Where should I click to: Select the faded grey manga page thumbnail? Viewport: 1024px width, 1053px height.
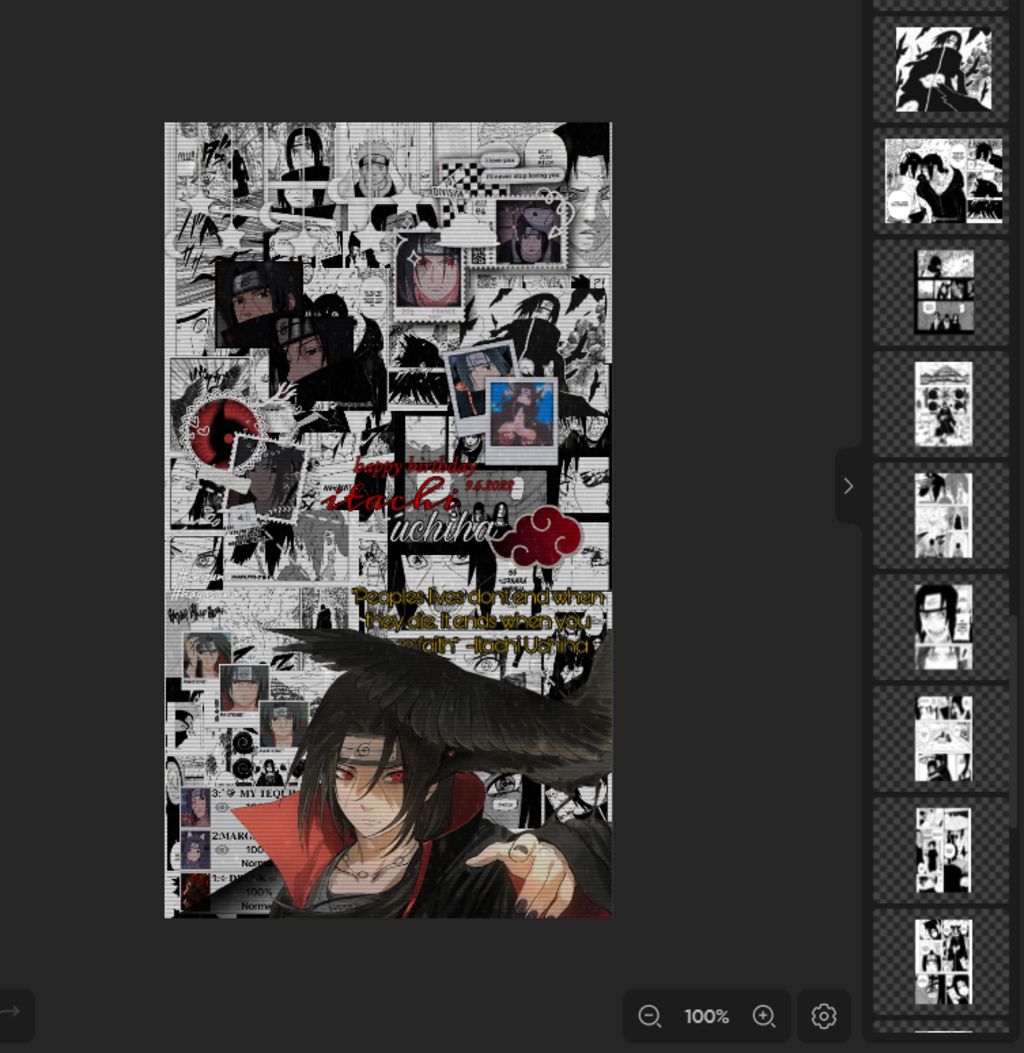click(x=942, y=515)
